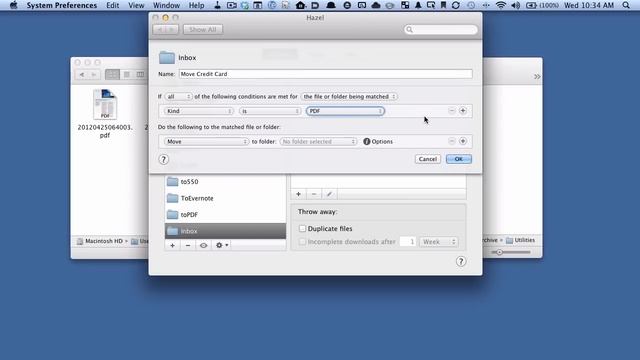Add a new rule with the plus under rules list
Screen dimensions: 640x360
[x=298, y=194]
